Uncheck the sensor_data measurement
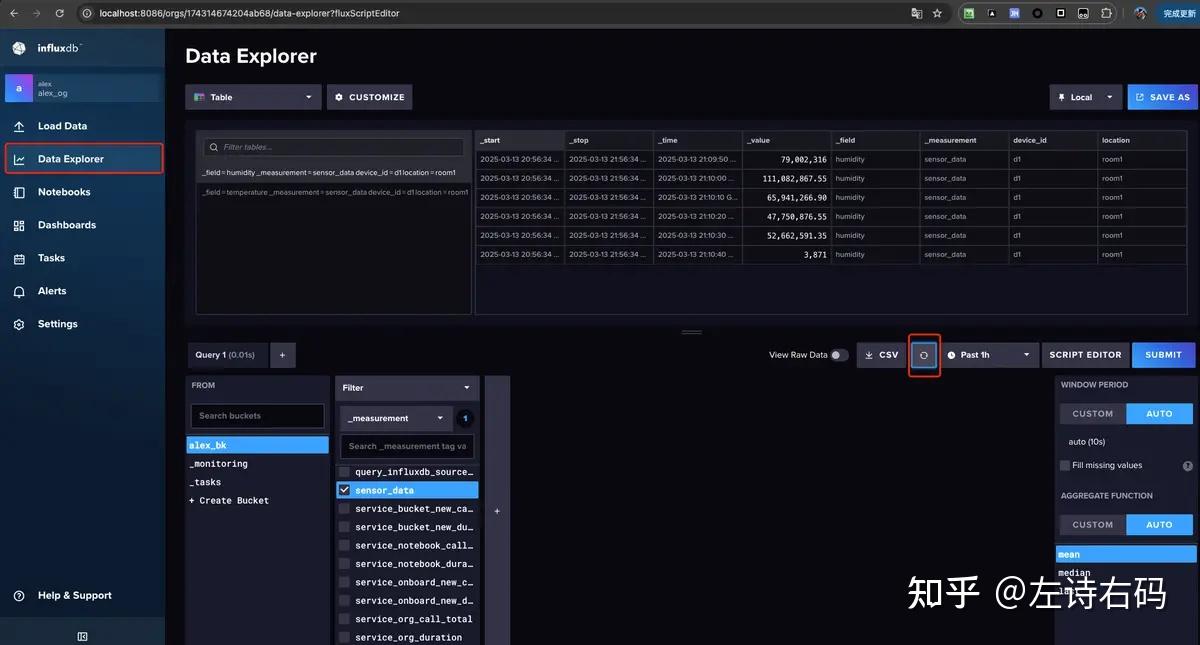 pyautogui.click(x=344, y=490)
